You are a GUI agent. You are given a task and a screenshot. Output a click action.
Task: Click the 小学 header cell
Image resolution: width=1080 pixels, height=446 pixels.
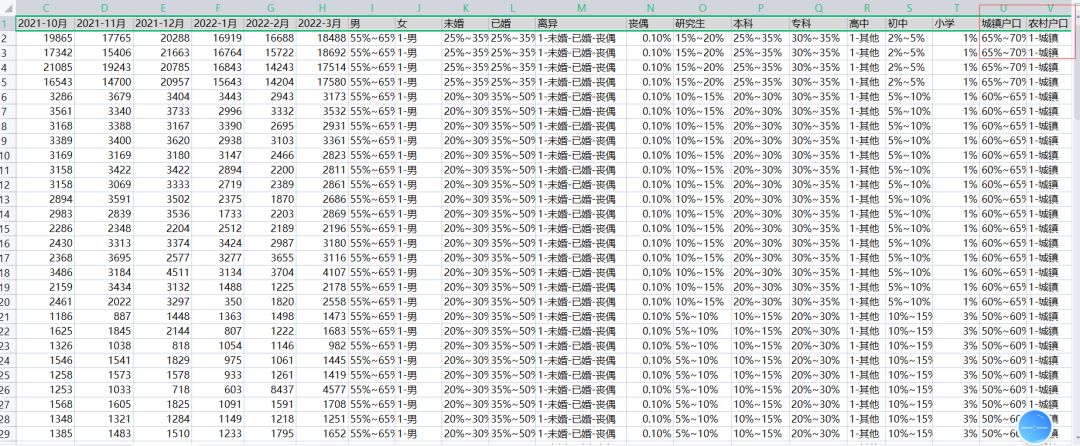(x=956, y=24)
